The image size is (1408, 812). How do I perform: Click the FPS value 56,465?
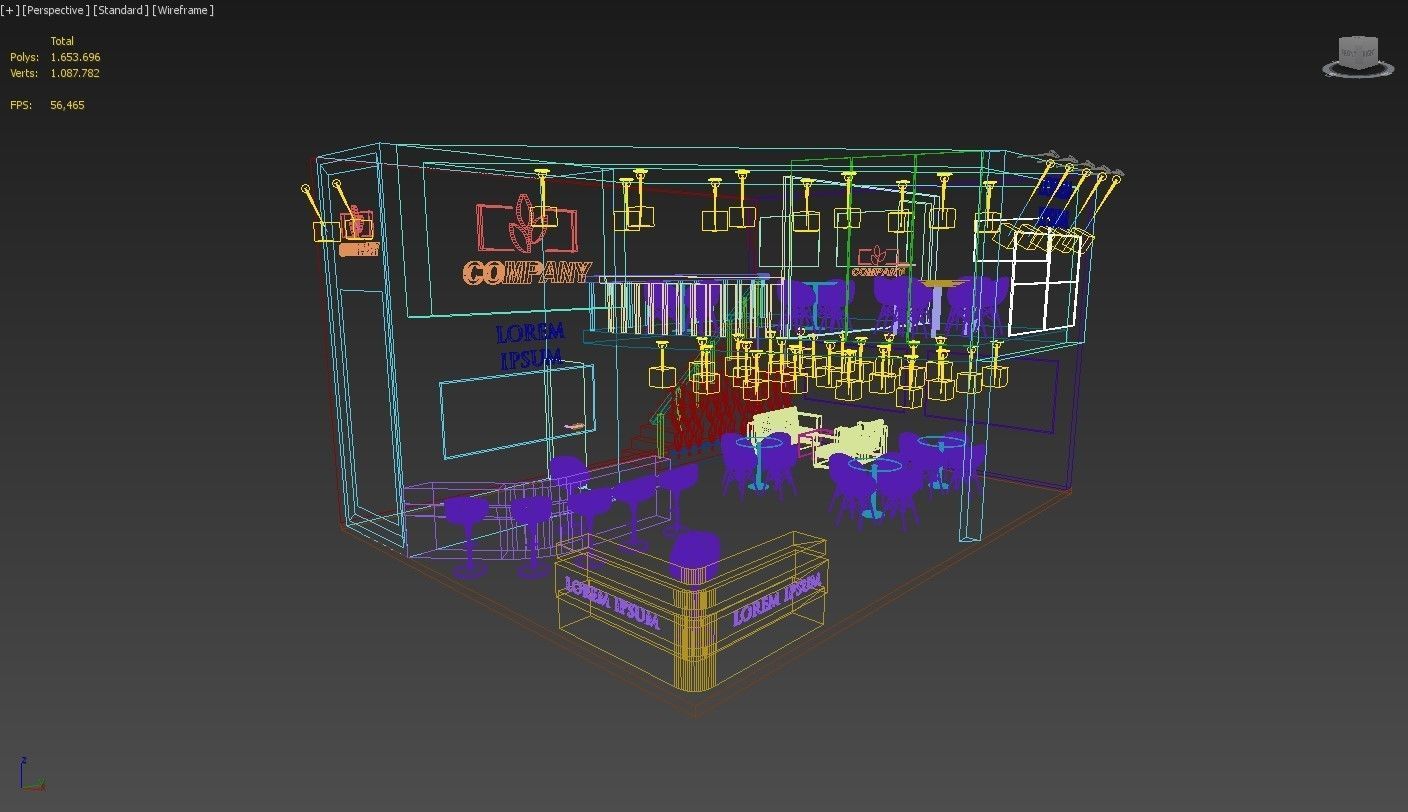tap(67, 105)
